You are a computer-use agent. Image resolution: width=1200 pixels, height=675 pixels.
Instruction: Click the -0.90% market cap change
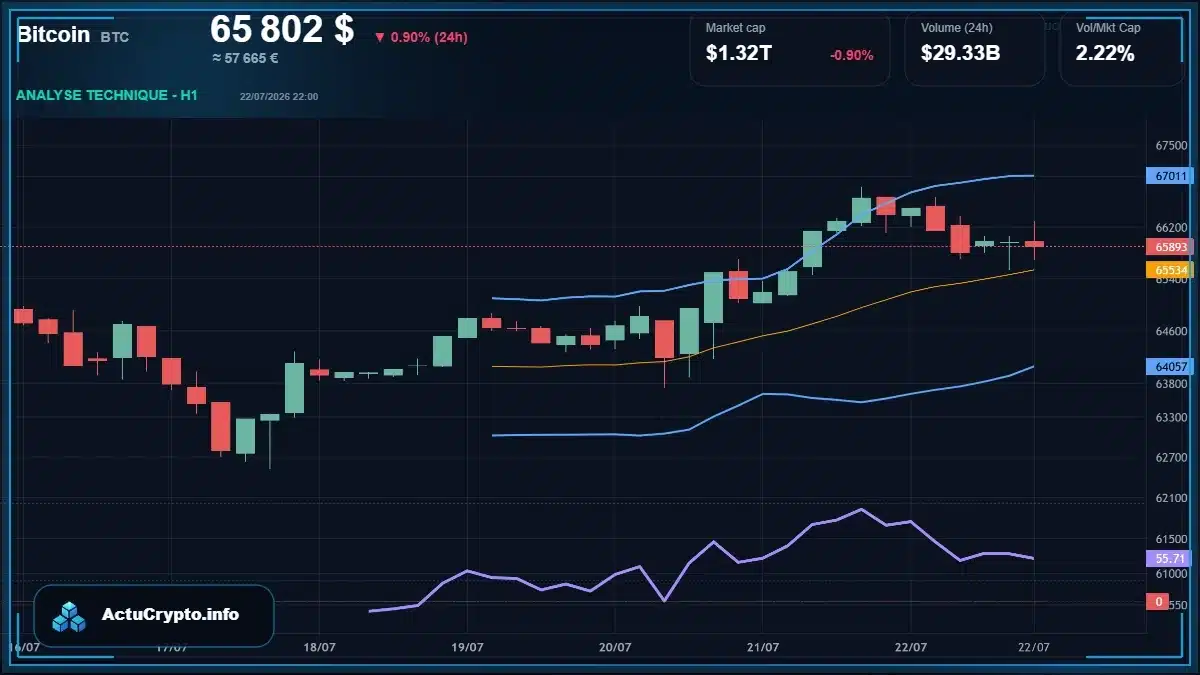851,55
